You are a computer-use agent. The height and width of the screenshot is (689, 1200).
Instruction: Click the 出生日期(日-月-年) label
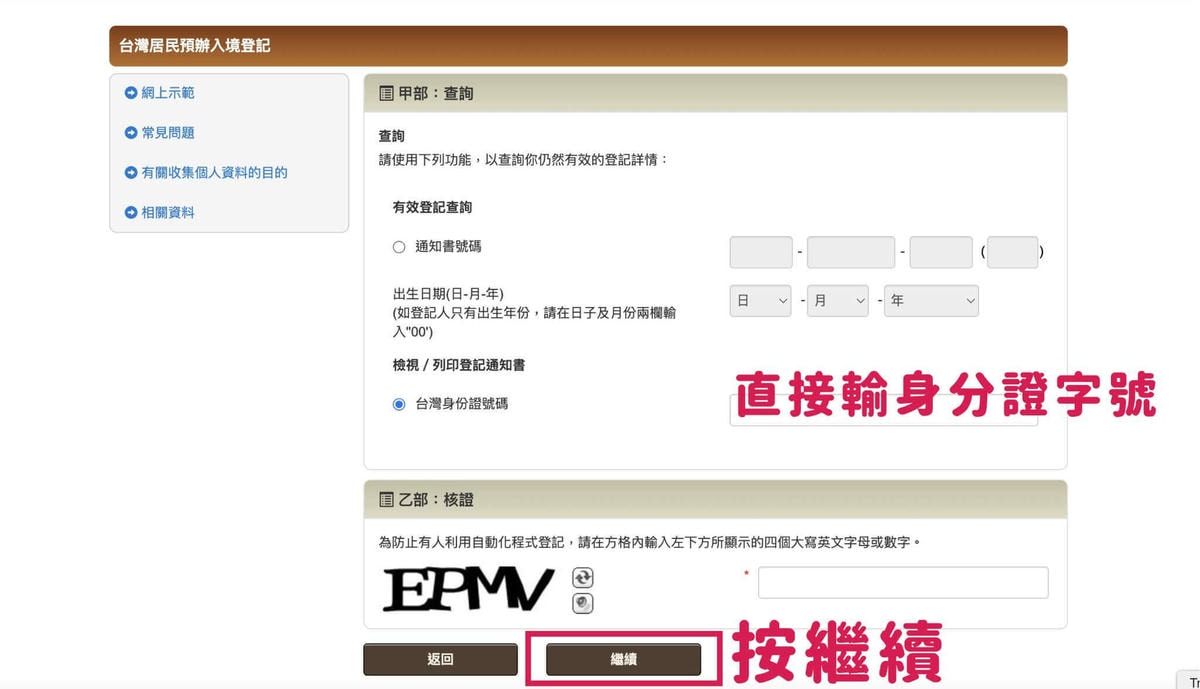tap(448, 294)
